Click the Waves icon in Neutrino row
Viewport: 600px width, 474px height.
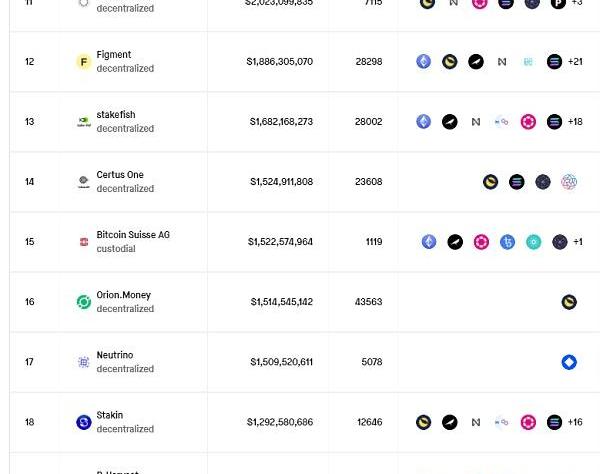click(x=569, y=362)
